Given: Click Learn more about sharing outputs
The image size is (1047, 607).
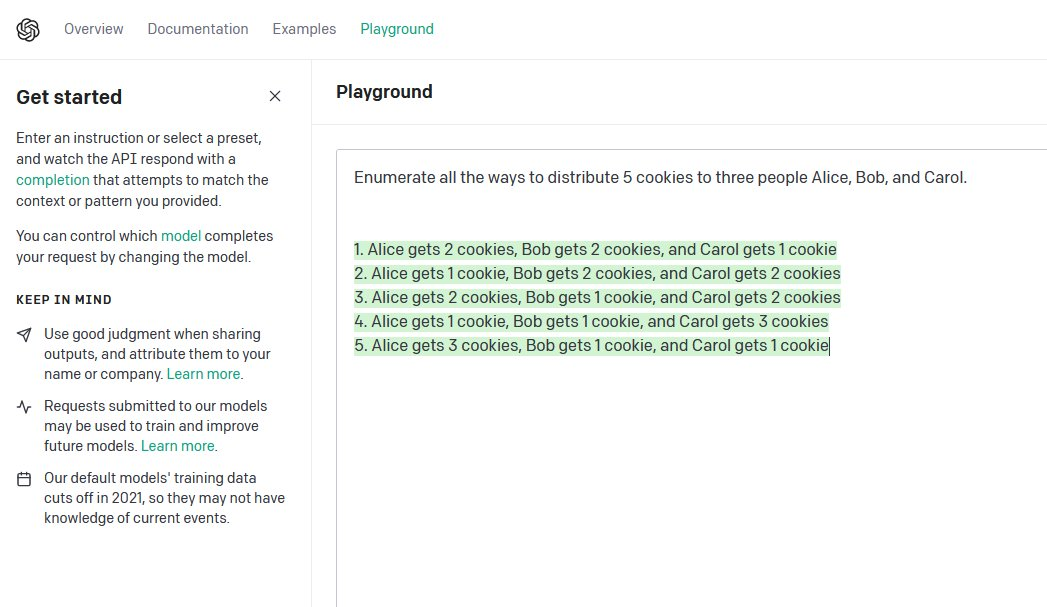Looking at the screenshot, I should click(203, 374).
